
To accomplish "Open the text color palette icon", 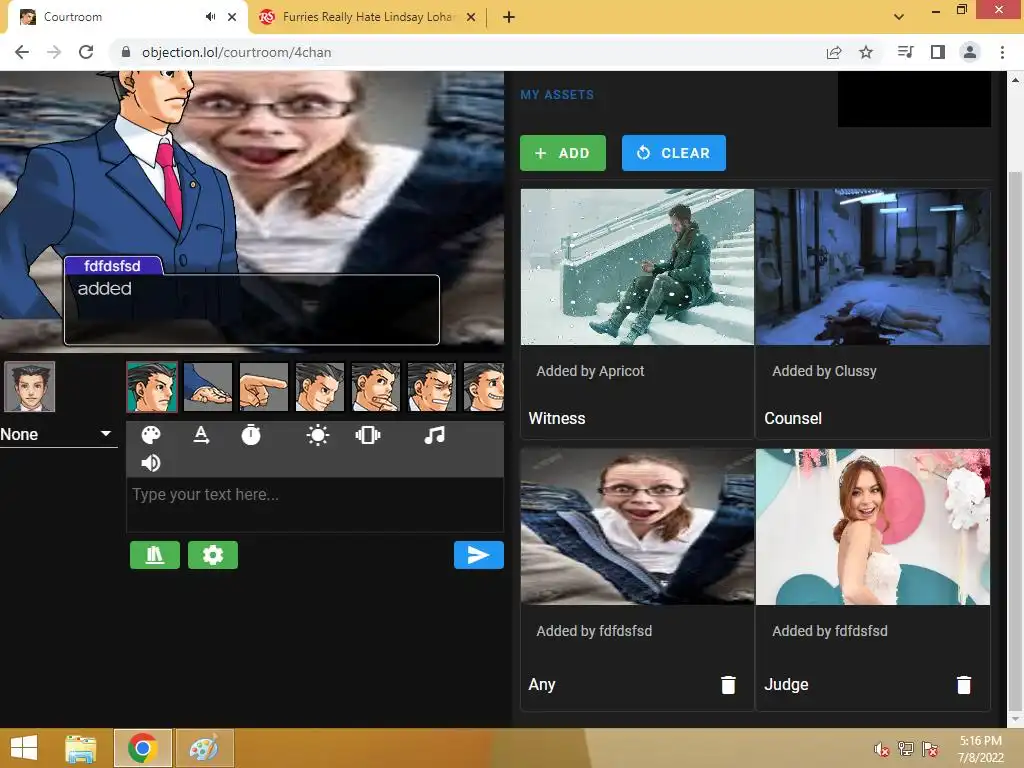I will (x=151, y=435).
